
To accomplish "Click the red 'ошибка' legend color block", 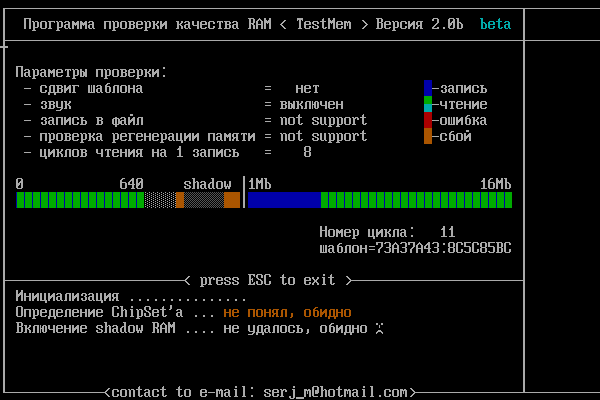I will 428,120.
